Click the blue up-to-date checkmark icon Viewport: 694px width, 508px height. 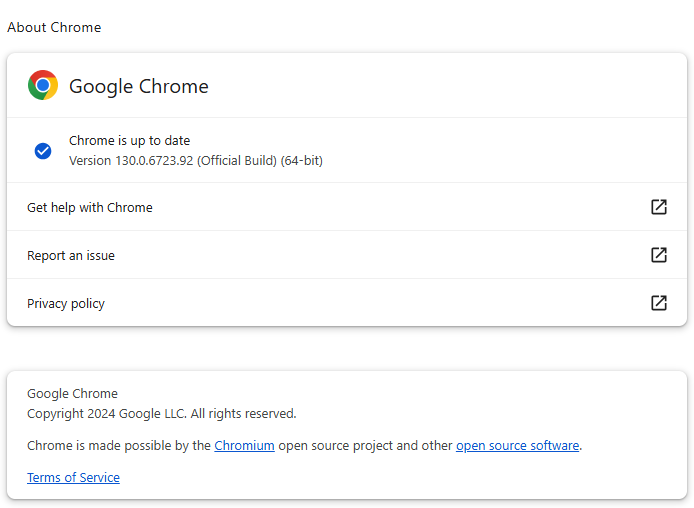click(43, 151)
